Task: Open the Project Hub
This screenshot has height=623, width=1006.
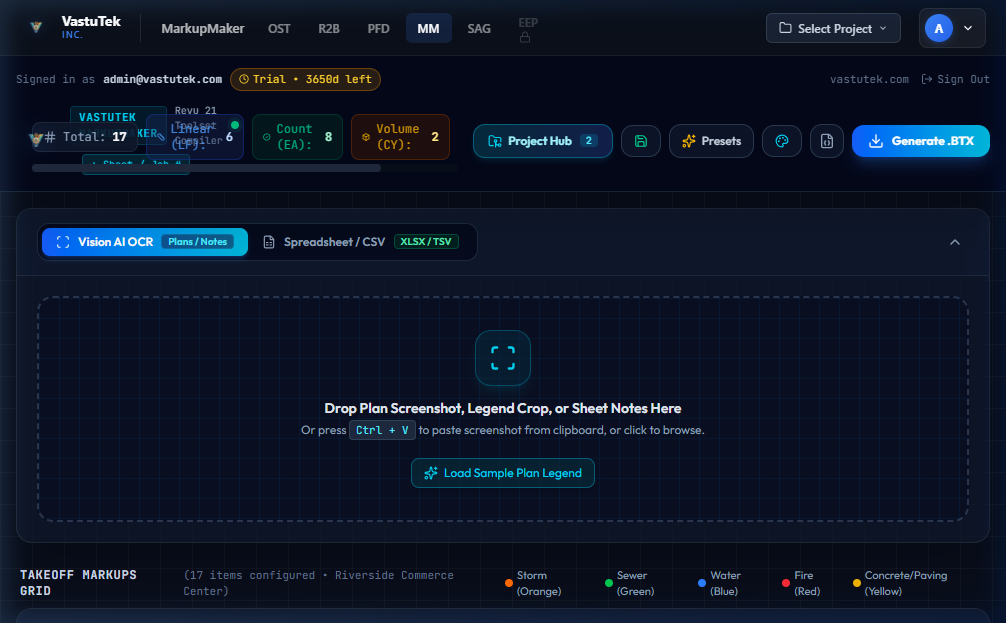Action: tap(543, 141)
